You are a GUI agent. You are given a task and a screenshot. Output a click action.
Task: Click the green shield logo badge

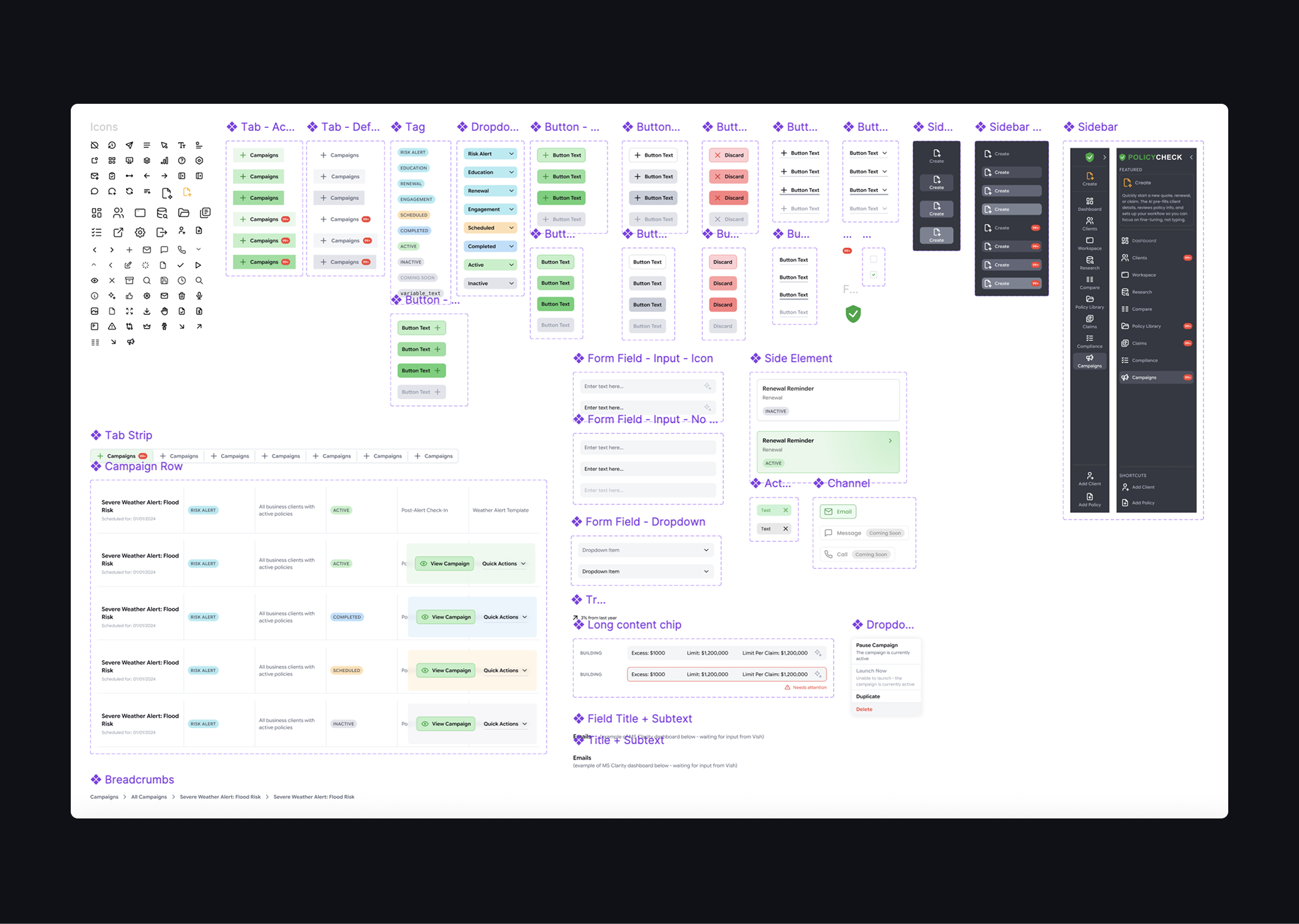coord(853,314)
